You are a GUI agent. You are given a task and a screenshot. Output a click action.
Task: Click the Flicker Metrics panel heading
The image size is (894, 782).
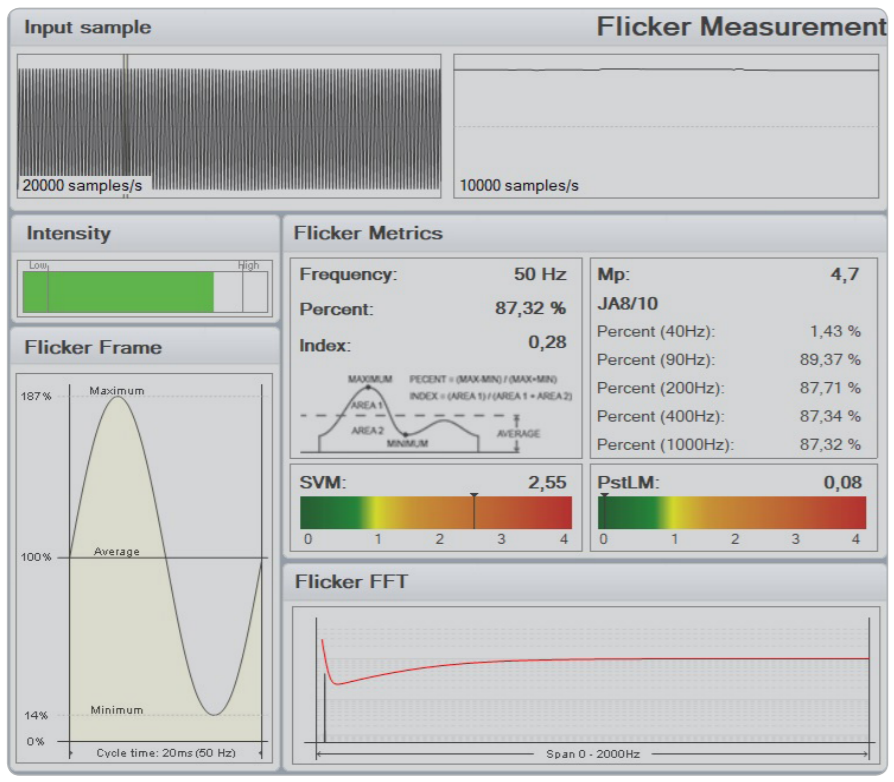[368, 233]
